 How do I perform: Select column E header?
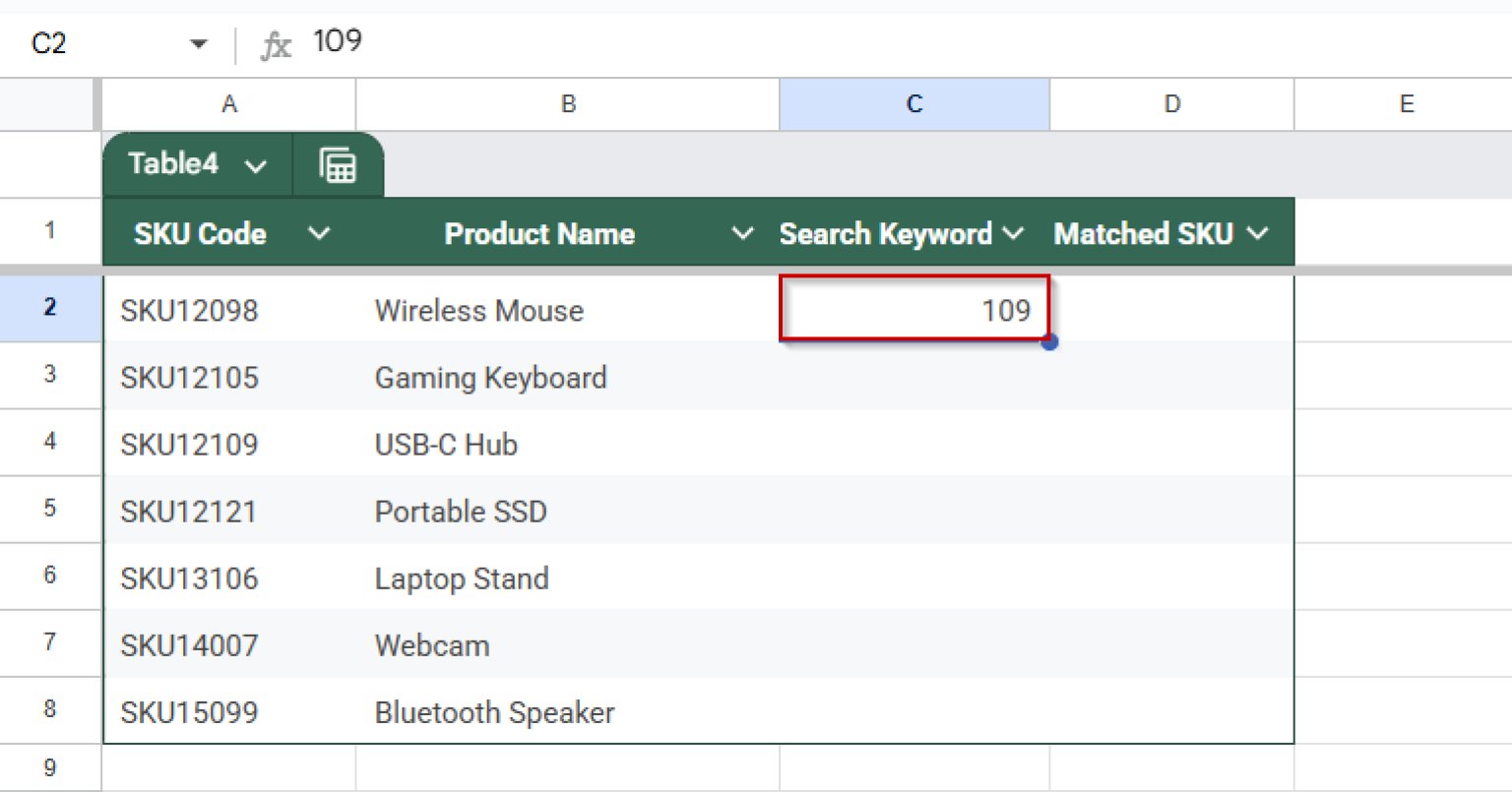coord(1406,103)
